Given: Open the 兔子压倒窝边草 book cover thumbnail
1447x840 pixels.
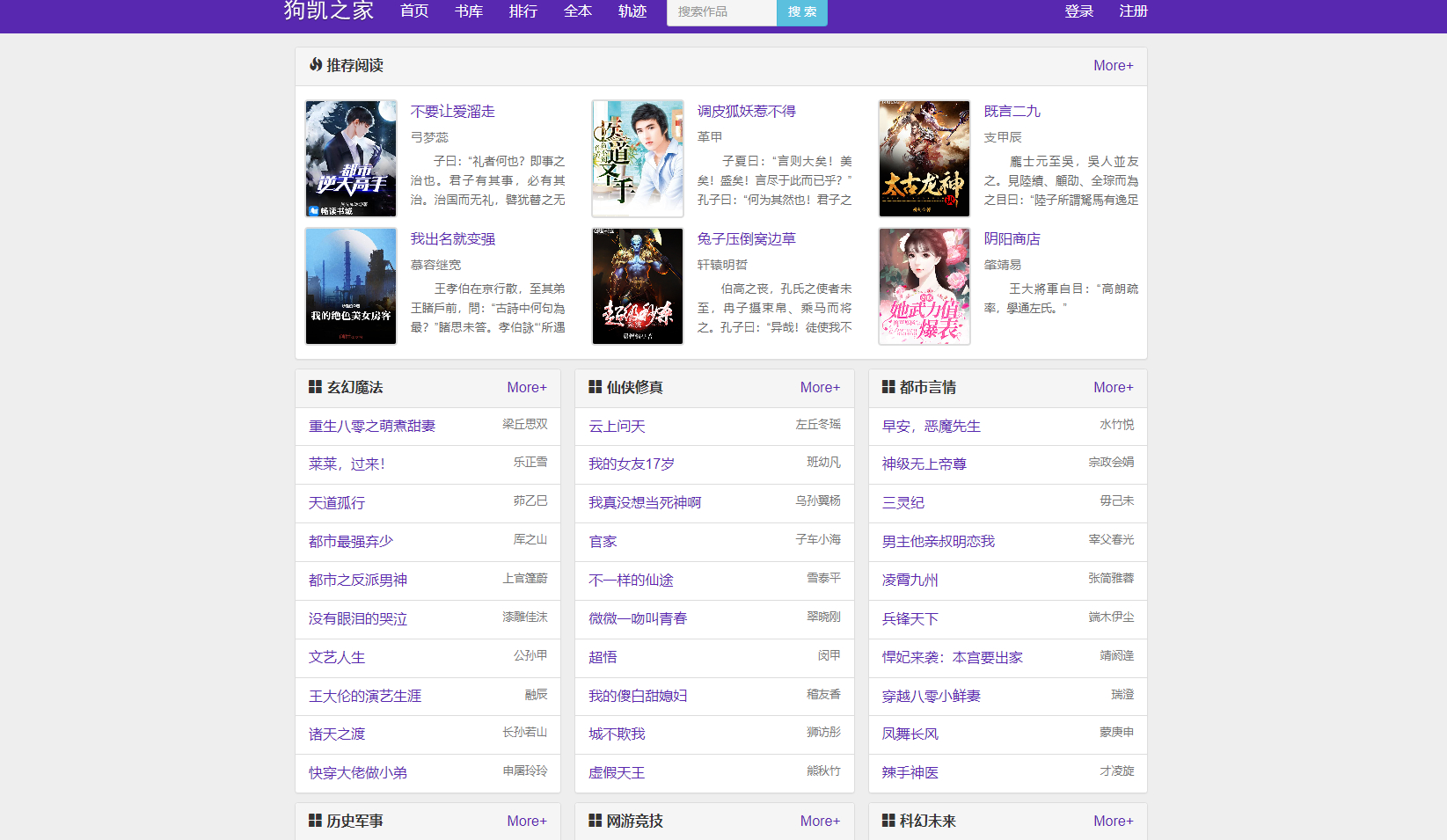Looking at the screenshot, I should (638, 287).
